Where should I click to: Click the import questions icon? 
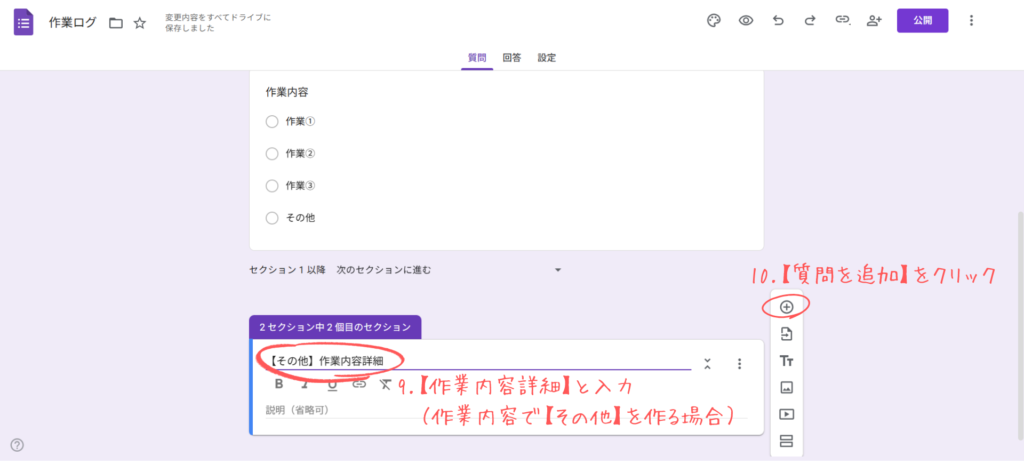[x=786, y=333]
